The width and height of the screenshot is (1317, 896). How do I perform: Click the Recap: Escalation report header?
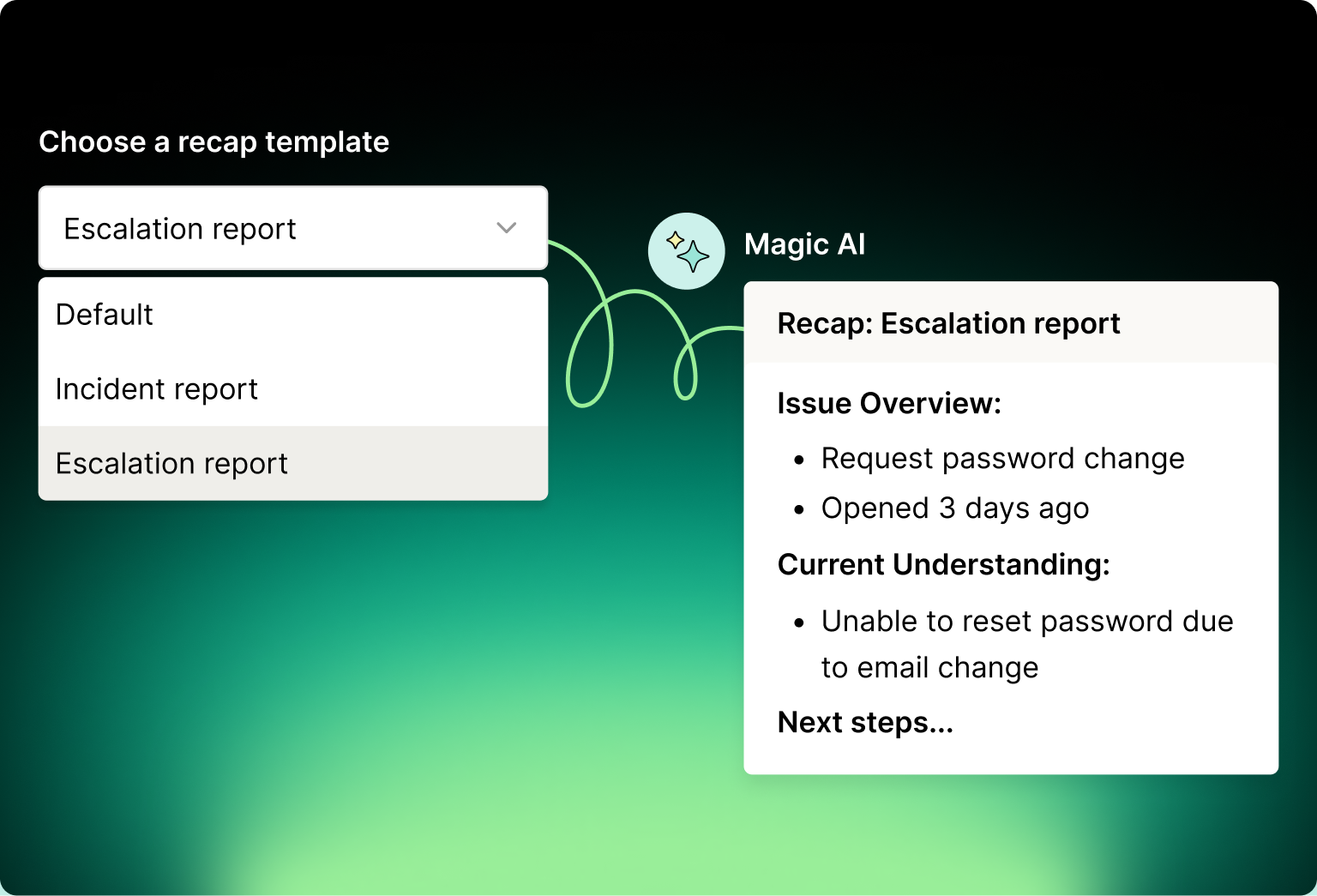[948, 323]
